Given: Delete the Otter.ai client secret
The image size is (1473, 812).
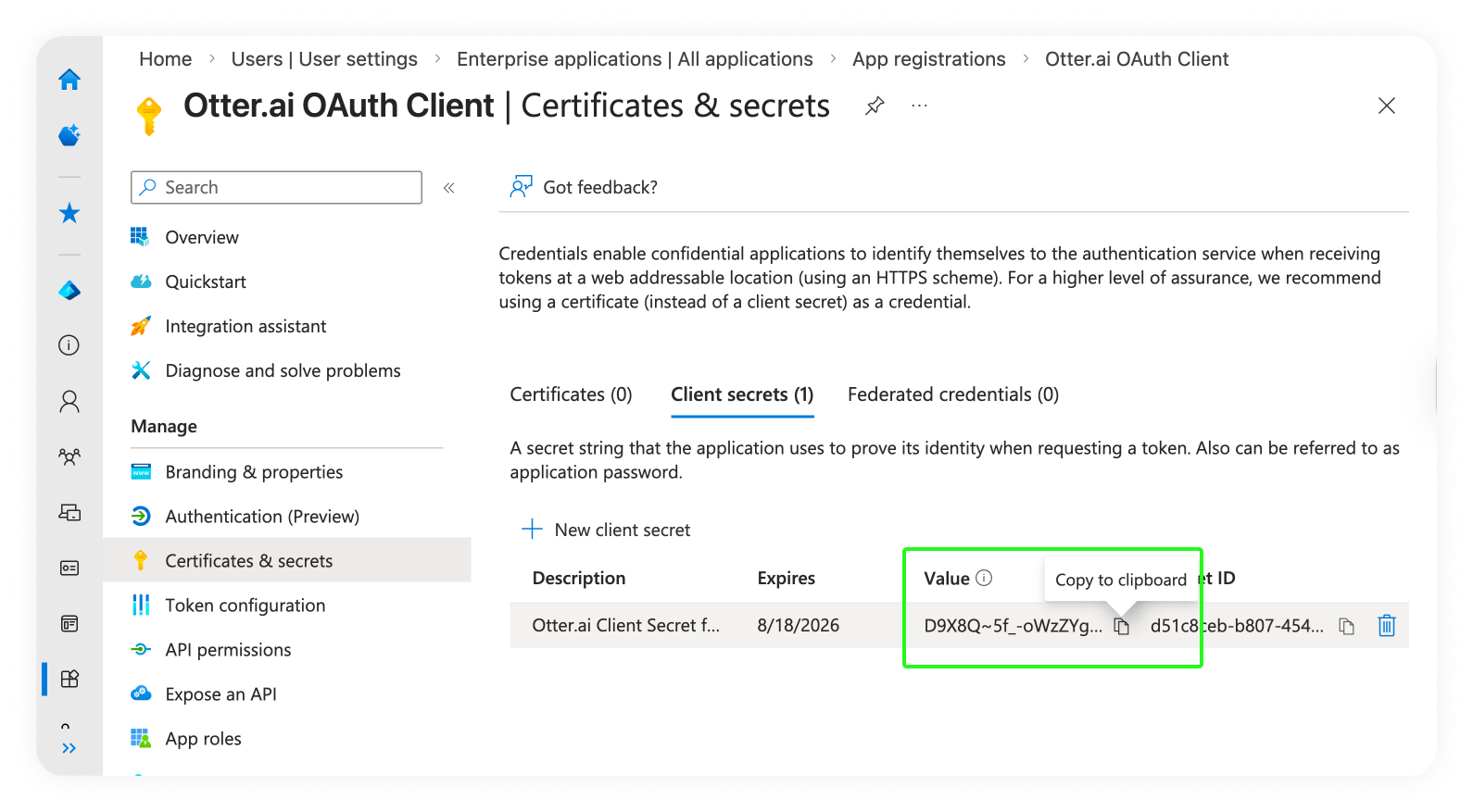Looking at the screenshot, I should click(x=1386, y=626).
